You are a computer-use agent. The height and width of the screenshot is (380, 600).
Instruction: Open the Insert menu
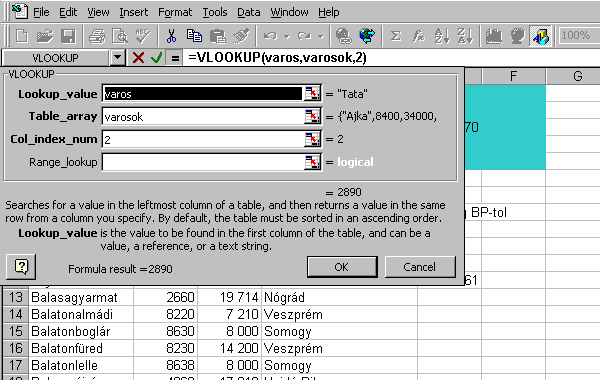pos(133,12)
